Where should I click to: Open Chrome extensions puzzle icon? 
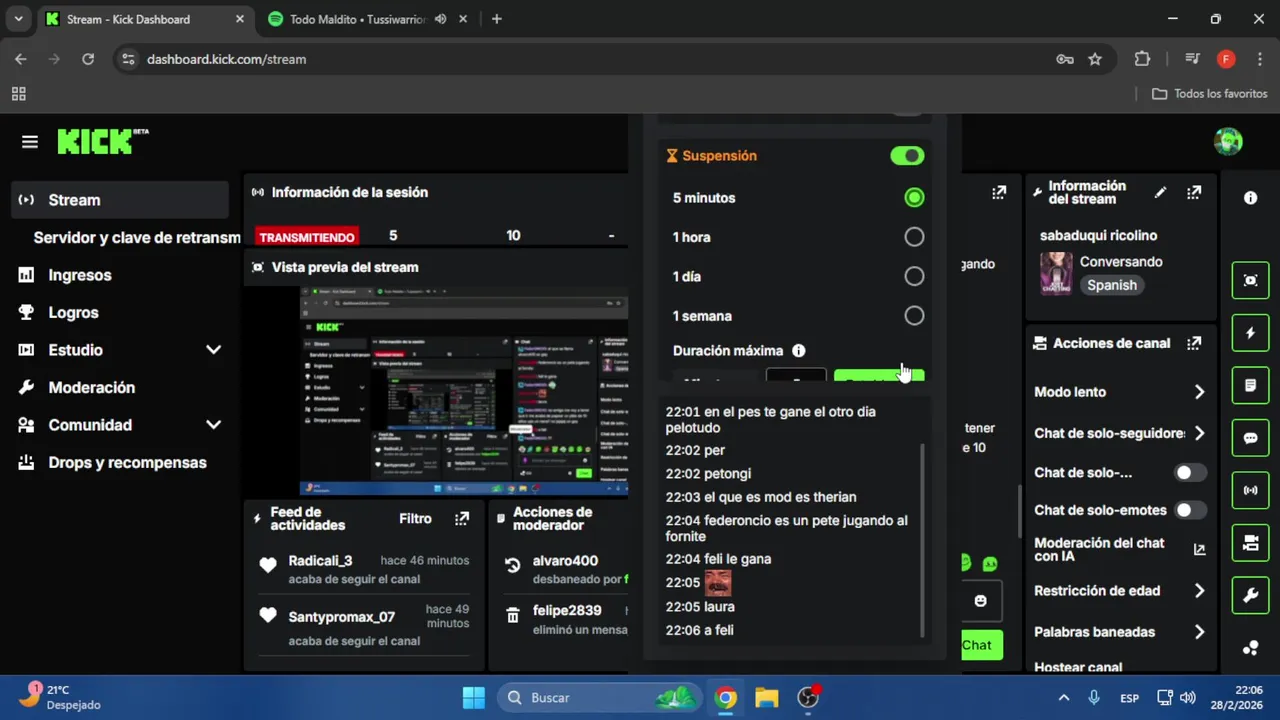click(x=1143, y=59)
